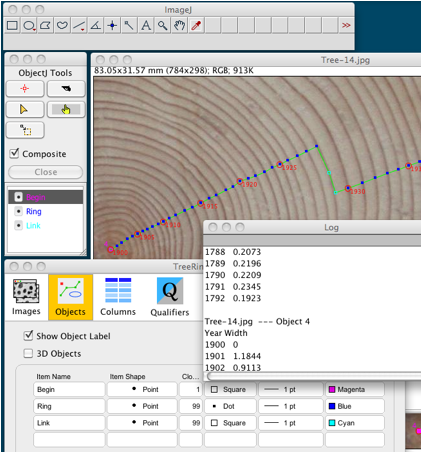Select the Wand tracing tool

click(129, 25)
